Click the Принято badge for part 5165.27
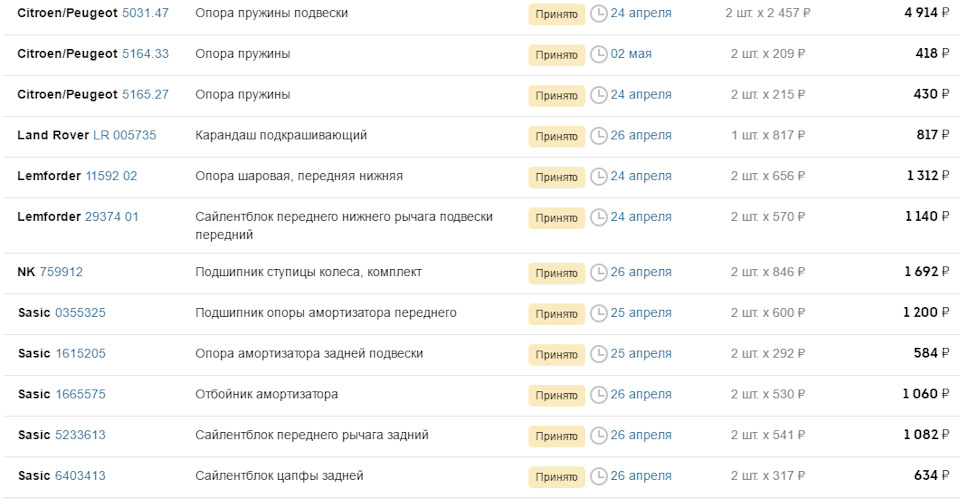 click(x=556, y=95)
